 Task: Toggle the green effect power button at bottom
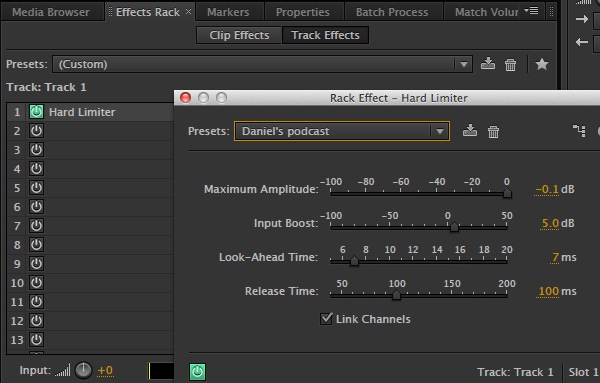point(197,372)
